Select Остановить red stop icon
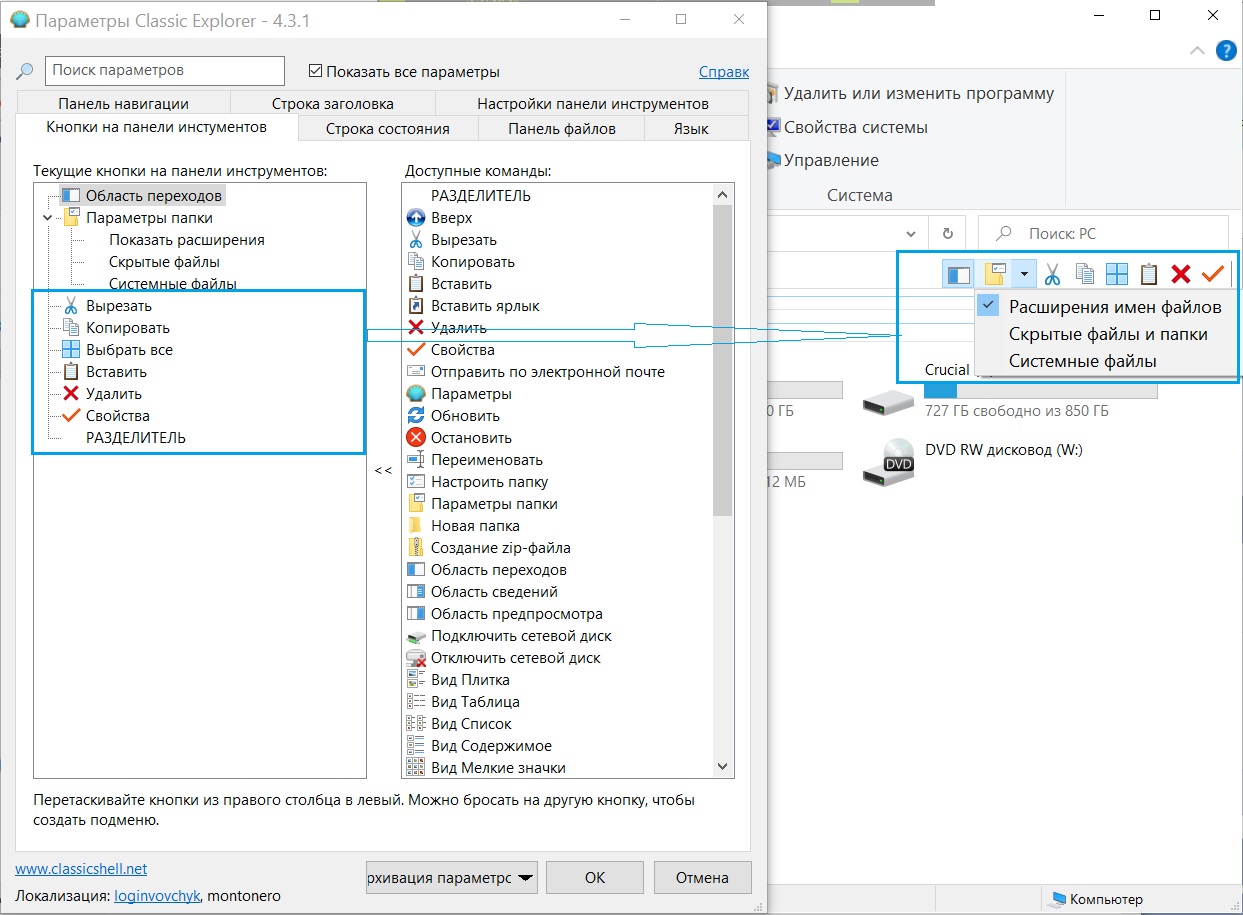The width and height of the screenshot is (1243, 915). (416, 438)
